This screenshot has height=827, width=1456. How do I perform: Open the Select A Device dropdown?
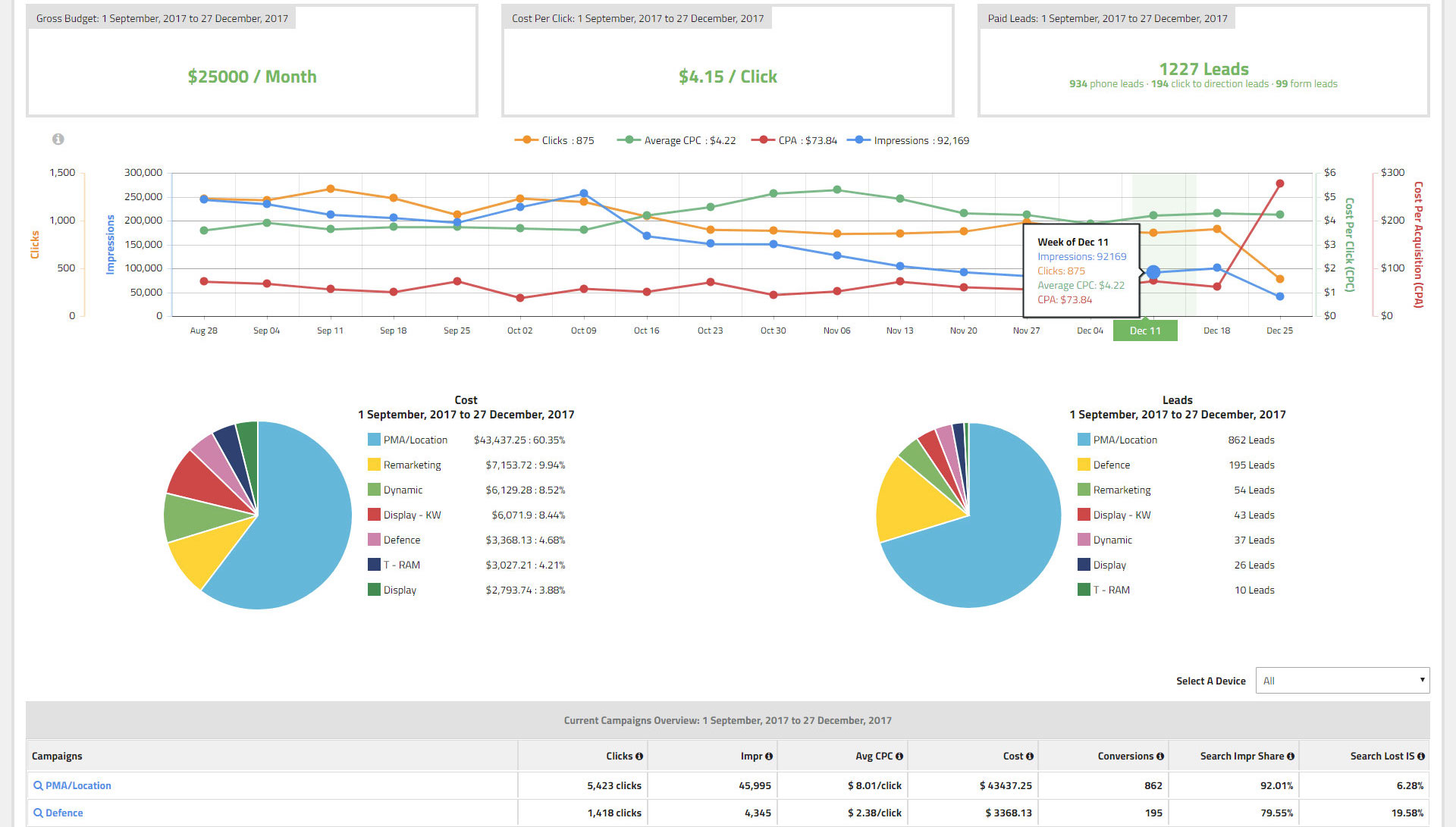[1342, 681]
